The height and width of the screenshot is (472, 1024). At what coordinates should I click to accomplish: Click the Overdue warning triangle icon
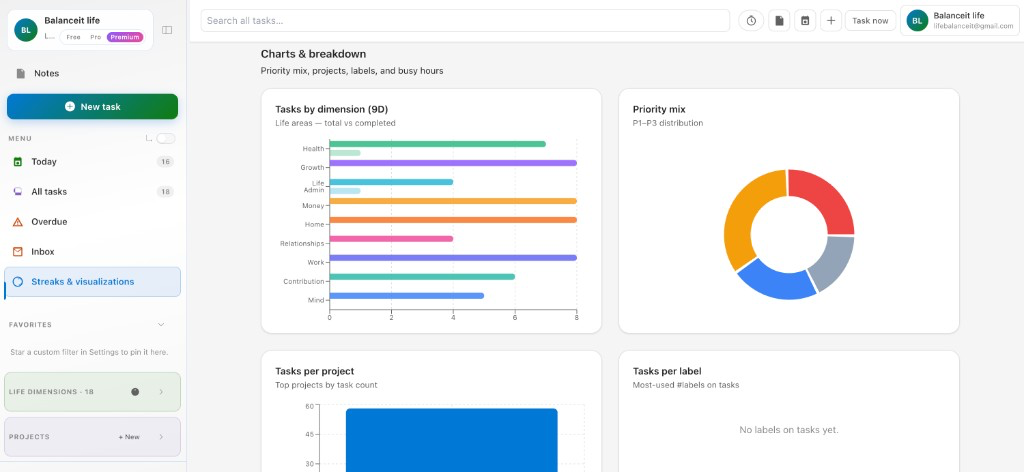click(18, 222)
